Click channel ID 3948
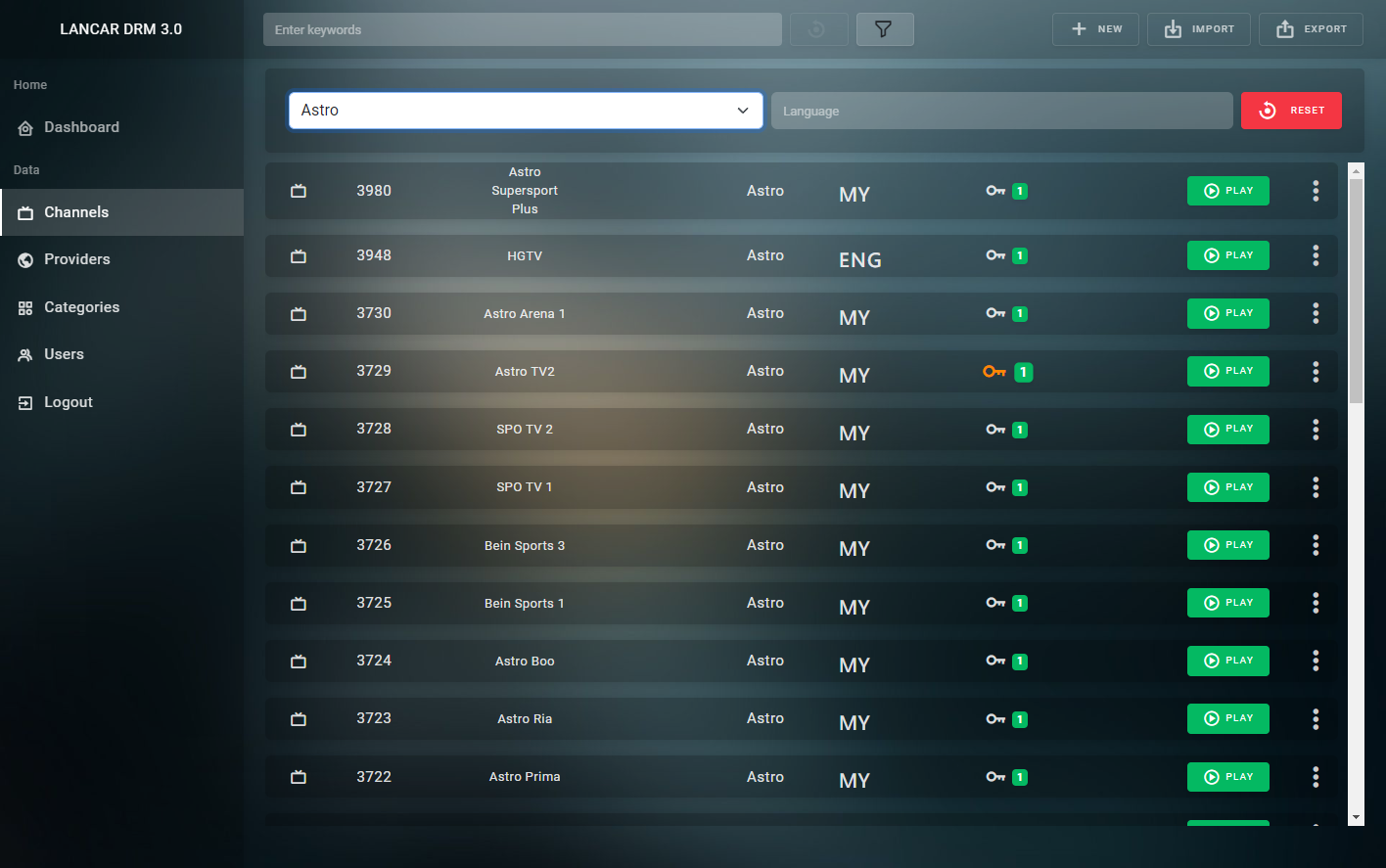 tap(374, 255)
